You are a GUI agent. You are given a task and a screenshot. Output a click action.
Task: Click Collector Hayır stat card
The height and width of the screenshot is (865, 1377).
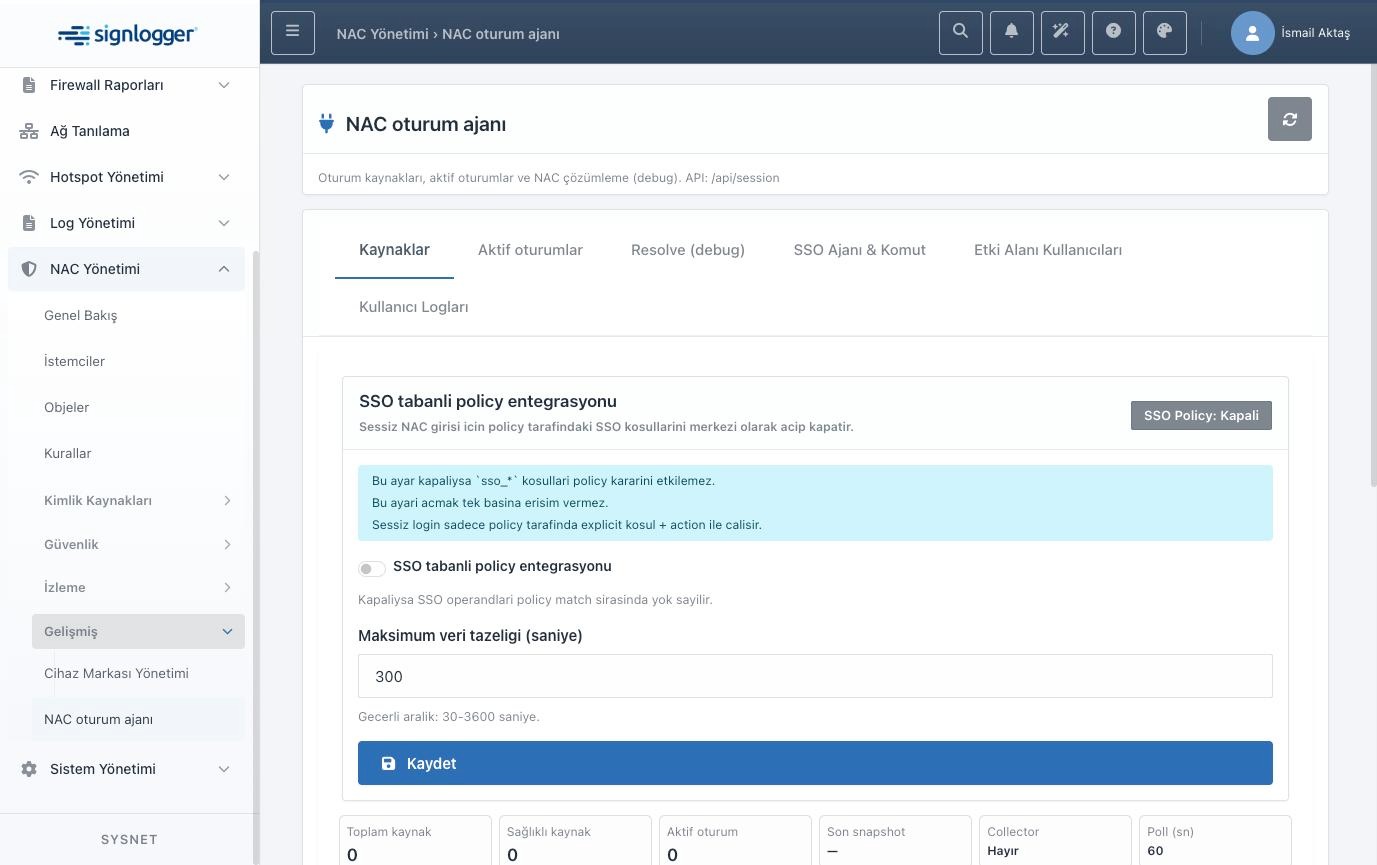(1055, 841)
